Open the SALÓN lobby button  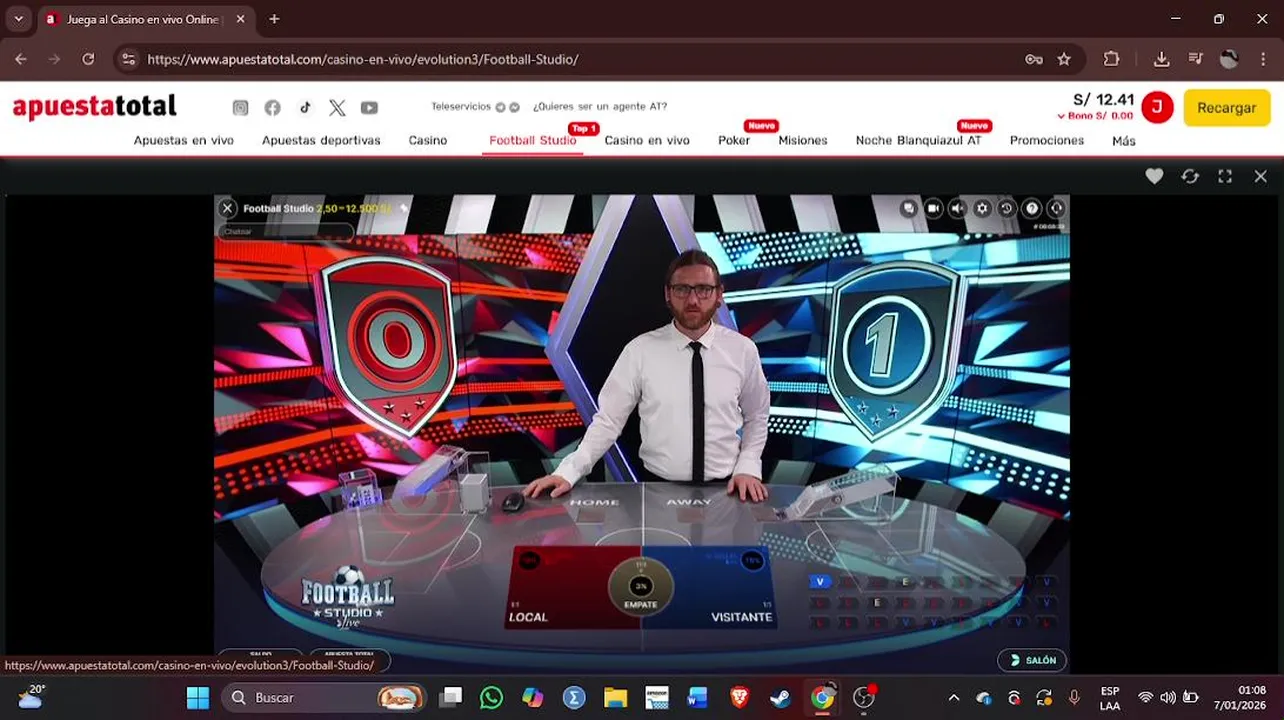coord(1032,660)
